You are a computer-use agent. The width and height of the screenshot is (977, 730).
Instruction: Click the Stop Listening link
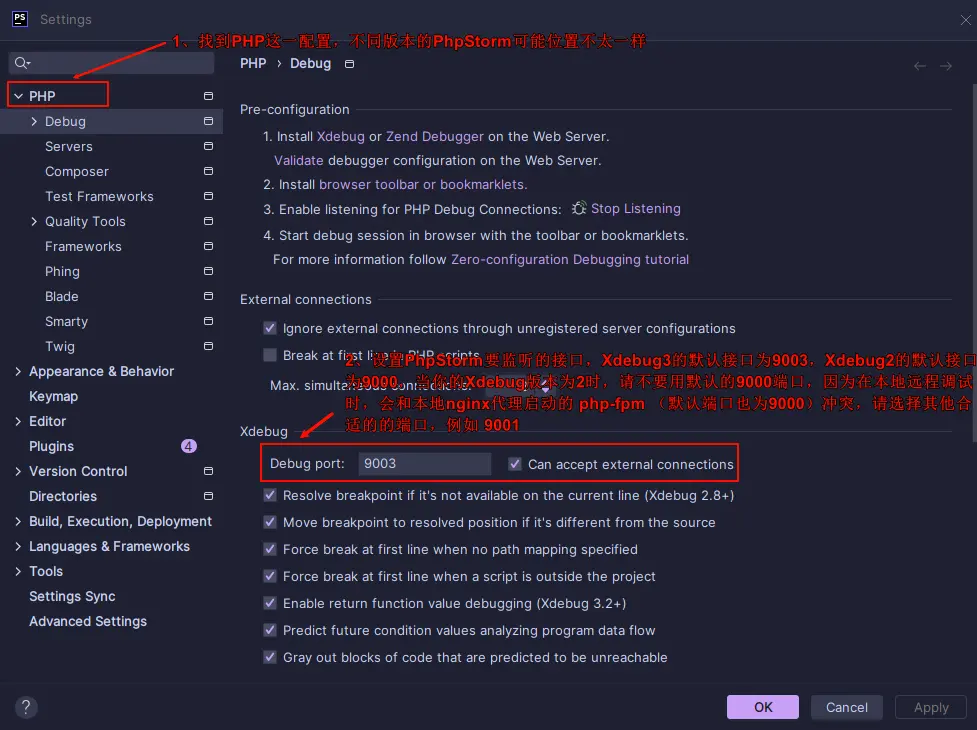636,208
